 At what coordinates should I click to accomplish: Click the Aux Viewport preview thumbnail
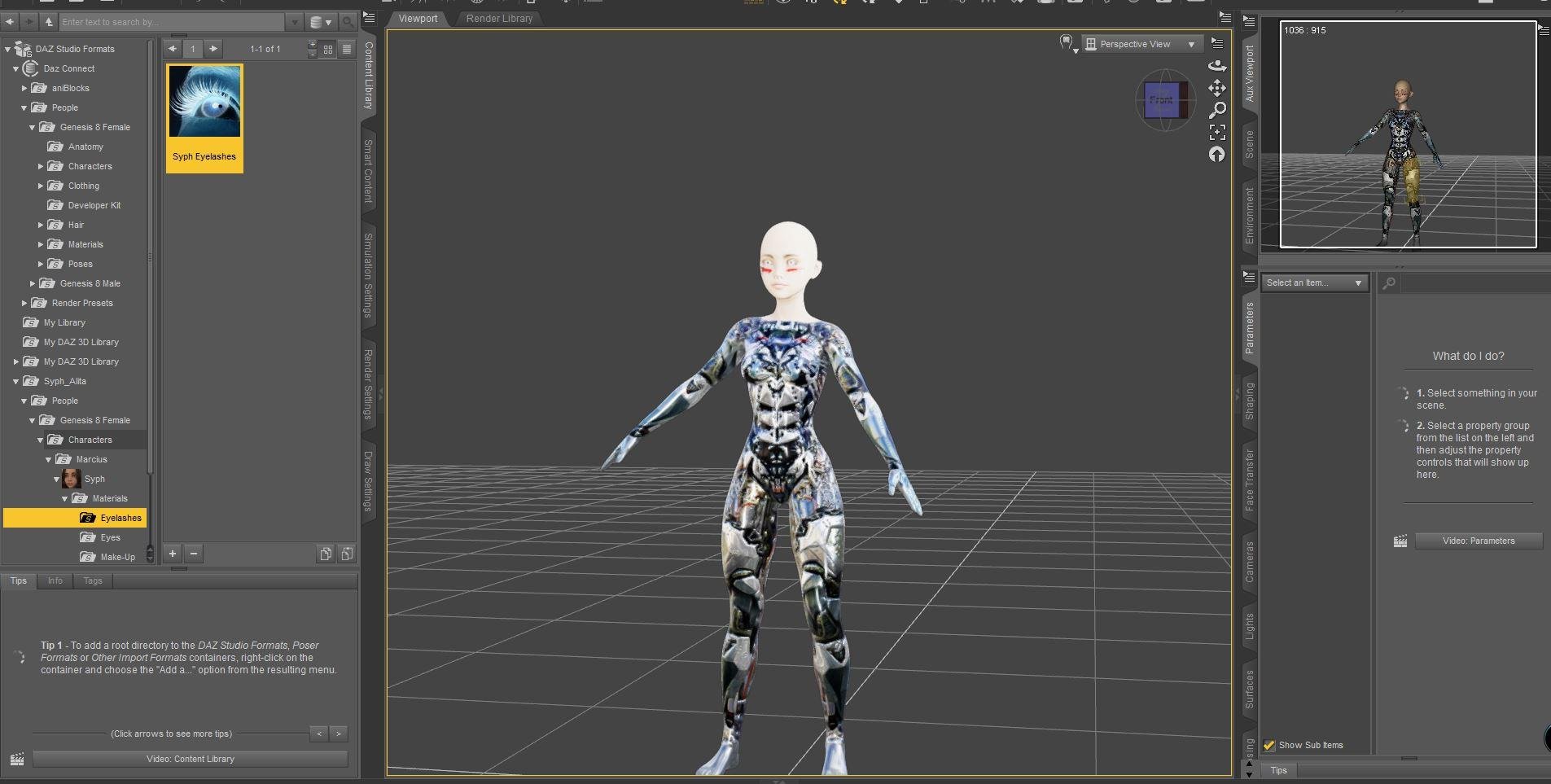click(x=1408, y=134)
